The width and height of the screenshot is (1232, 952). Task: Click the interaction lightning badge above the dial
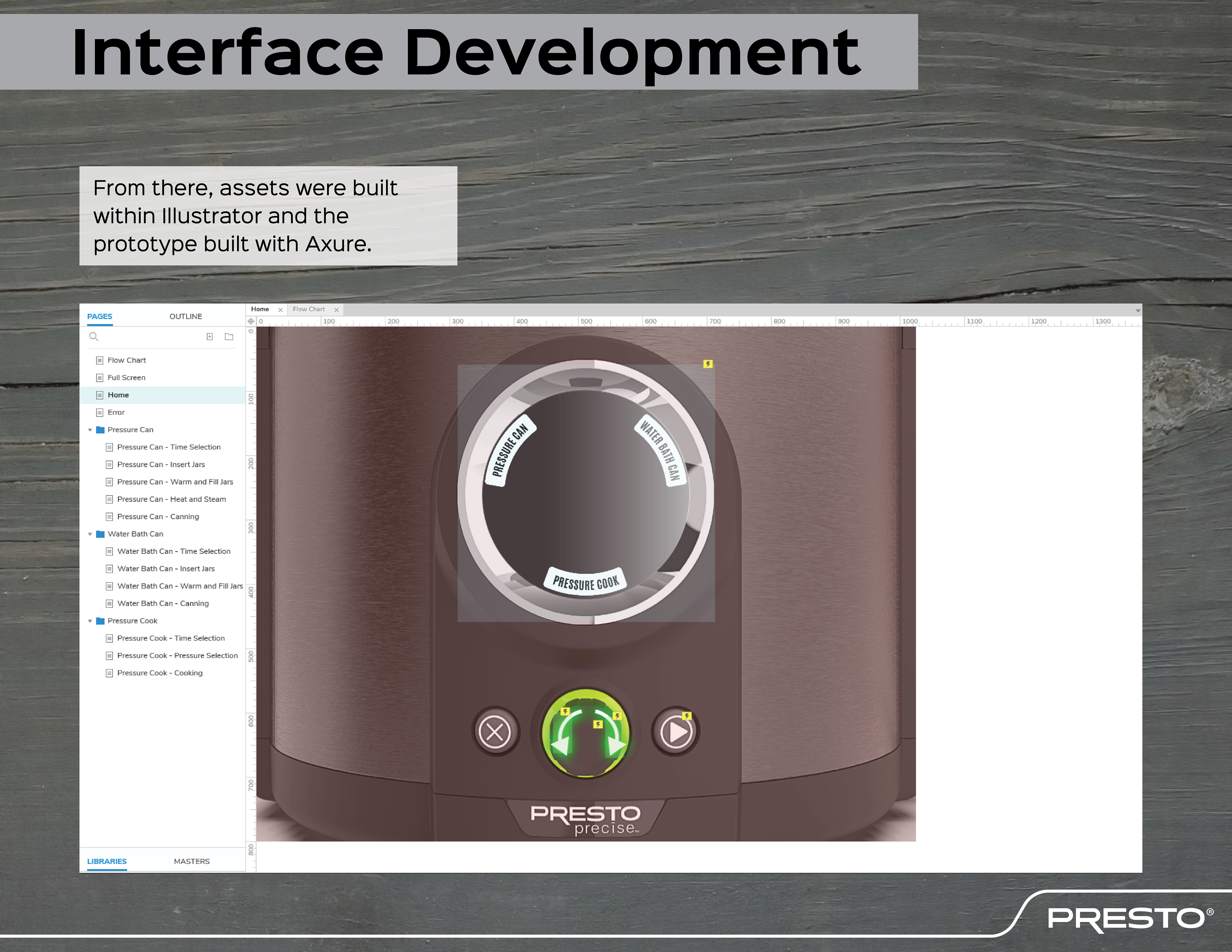(x=708, y=364)
